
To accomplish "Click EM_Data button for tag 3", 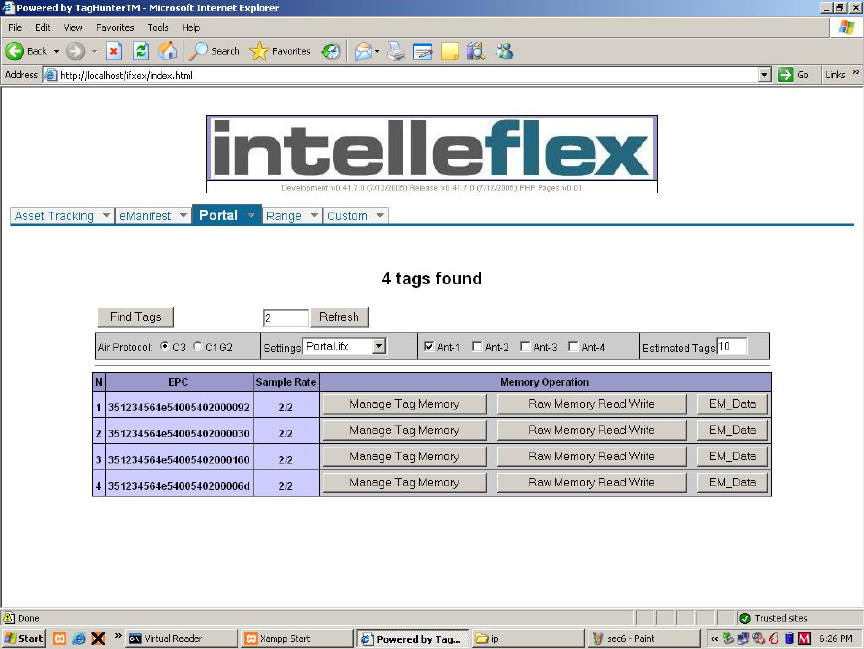I will pyautogui.click(x=732, y=456).
